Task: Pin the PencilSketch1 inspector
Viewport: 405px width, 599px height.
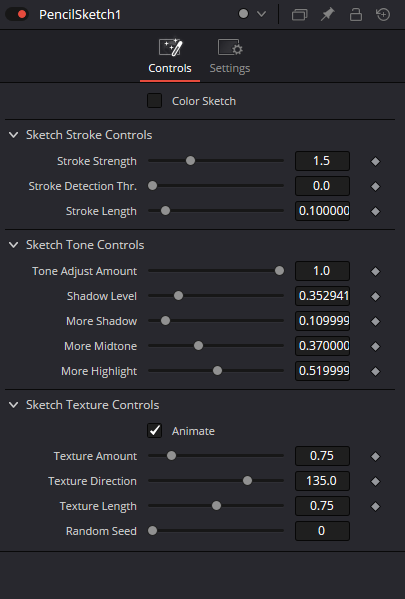Action: [327, 15]
